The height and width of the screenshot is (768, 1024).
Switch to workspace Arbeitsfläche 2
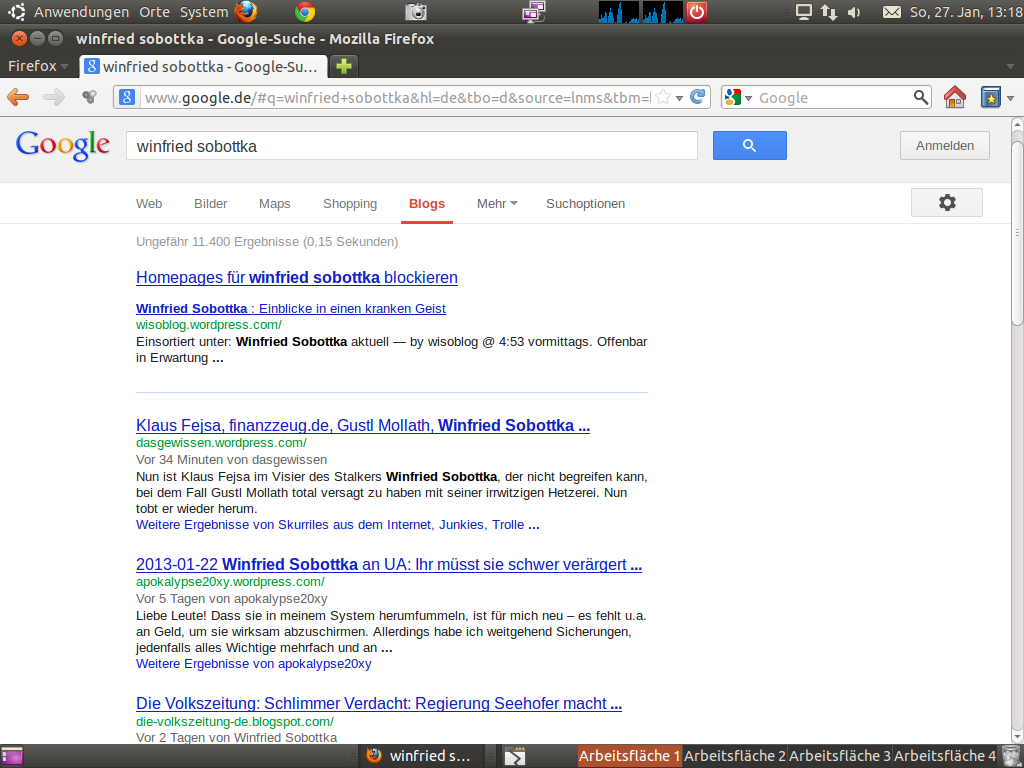(x=735, y=756)
